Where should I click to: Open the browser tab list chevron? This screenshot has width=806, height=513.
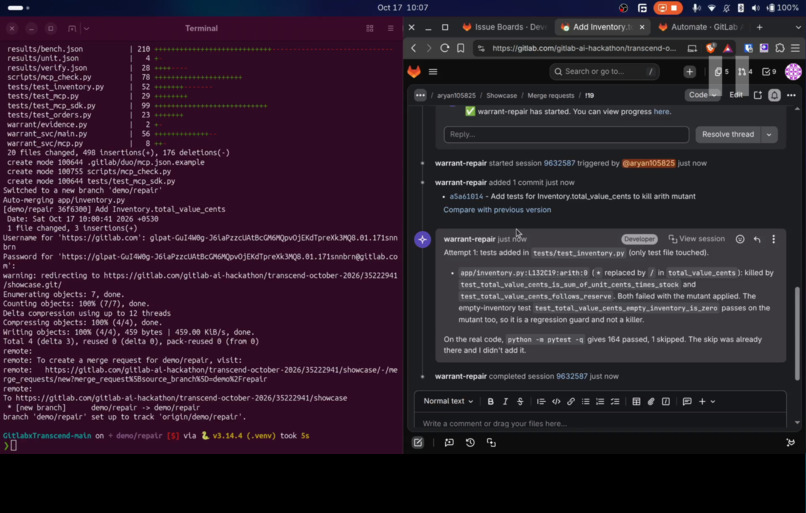pos(798,27)
